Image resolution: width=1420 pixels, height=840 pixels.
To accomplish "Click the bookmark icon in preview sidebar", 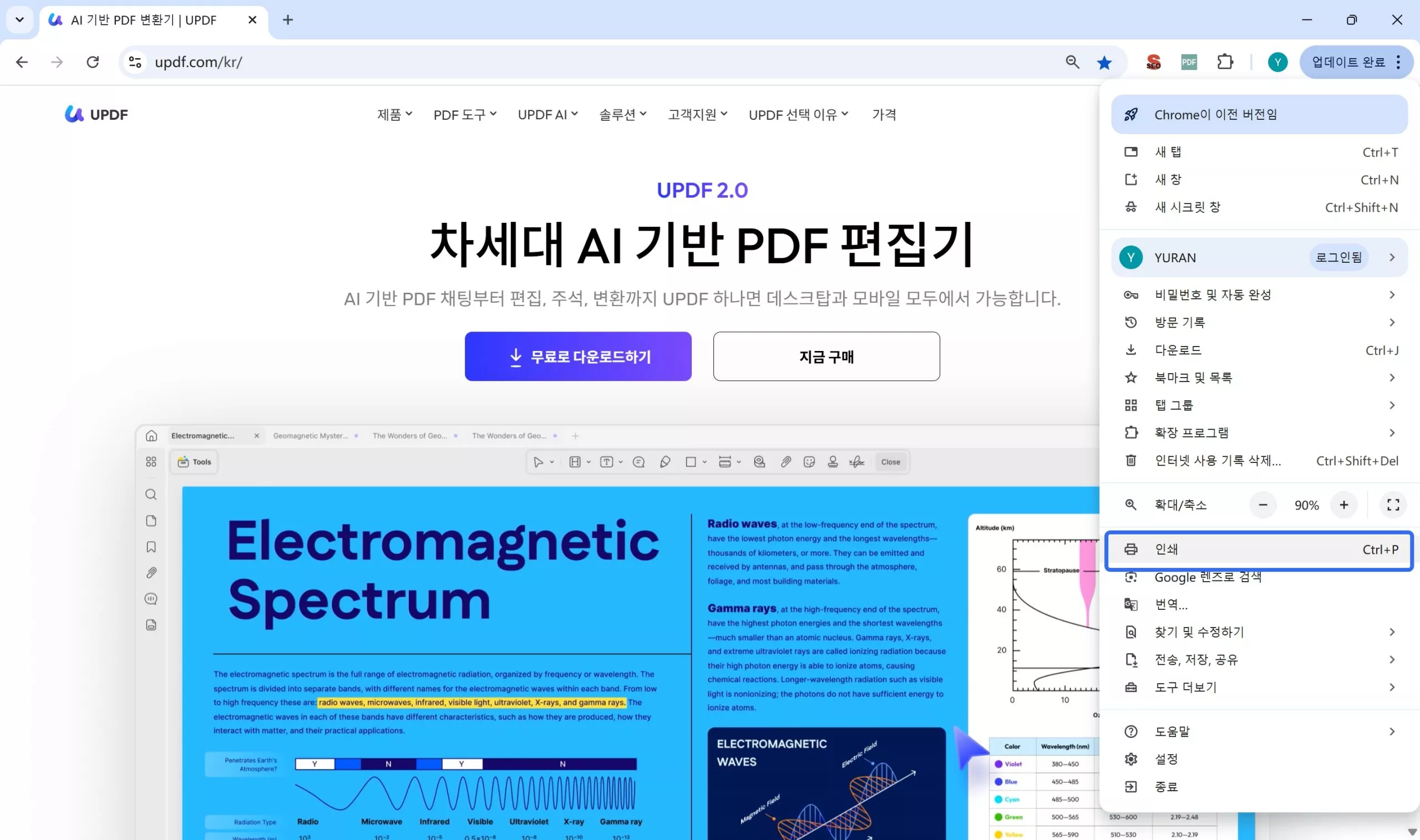I will click(151, 547).
